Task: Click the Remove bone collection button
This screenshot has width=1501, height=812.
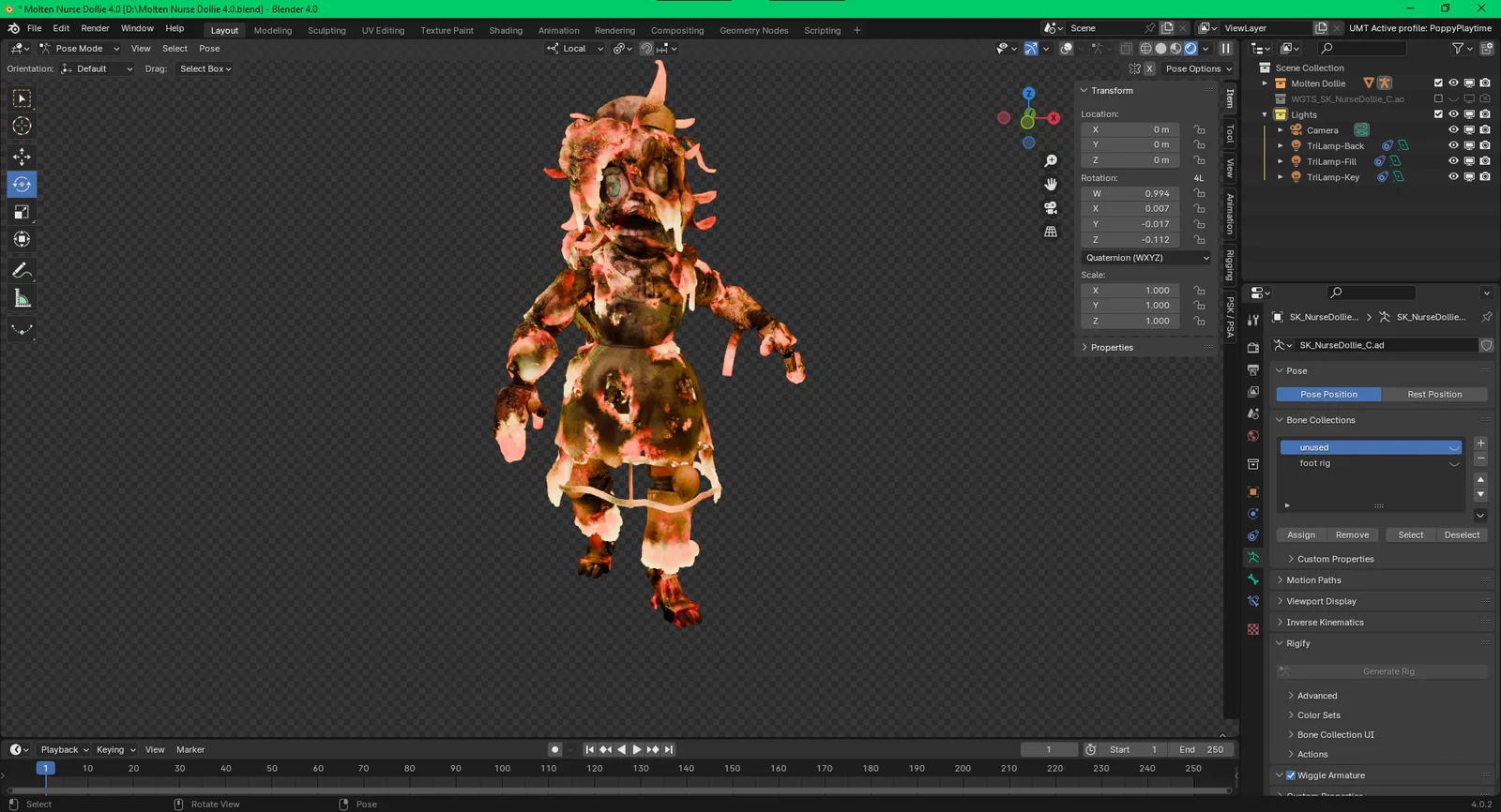Action: (1352, 535)
